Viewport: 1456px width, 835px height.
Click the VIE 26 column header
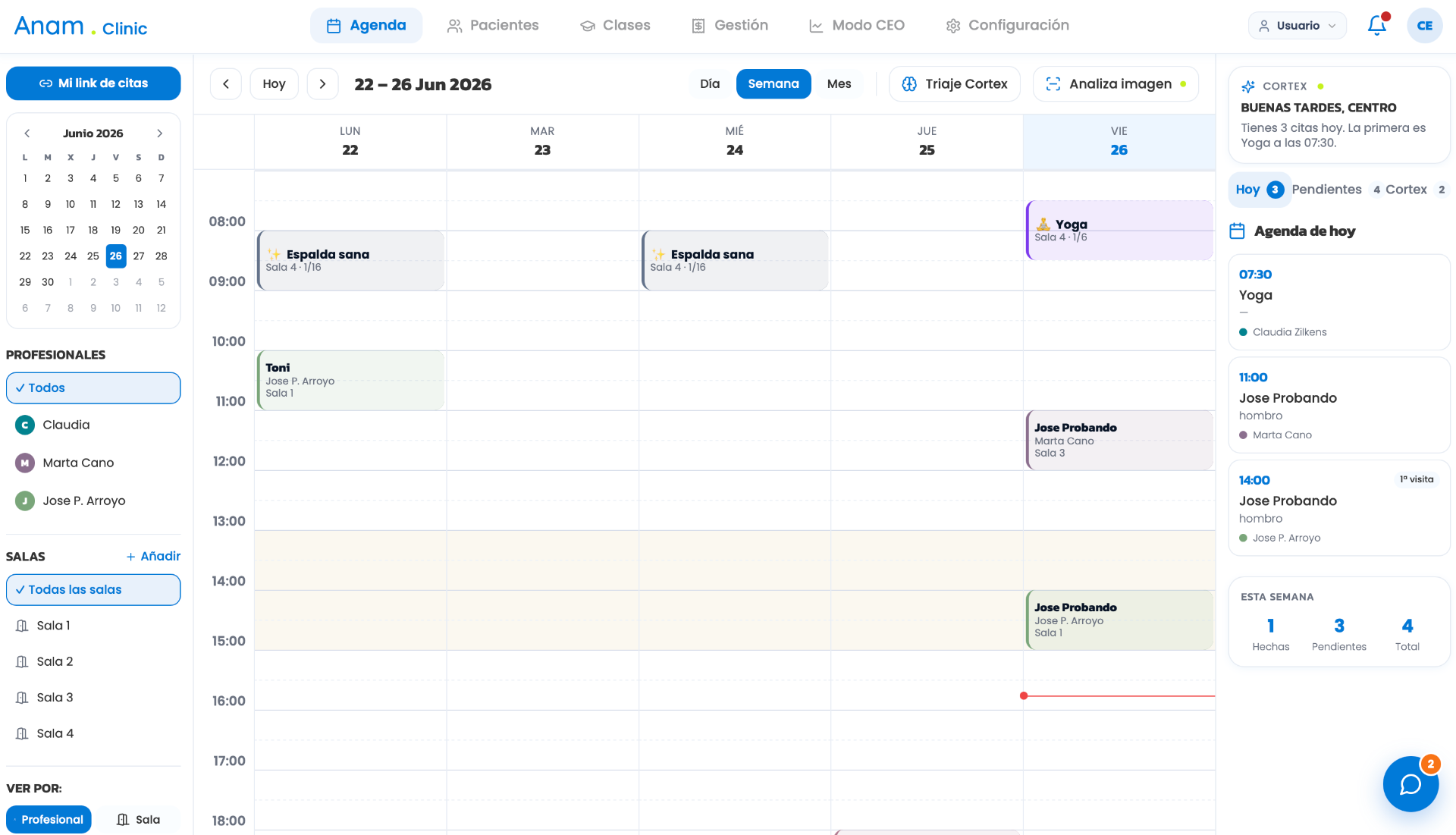tap(1119, 142)
